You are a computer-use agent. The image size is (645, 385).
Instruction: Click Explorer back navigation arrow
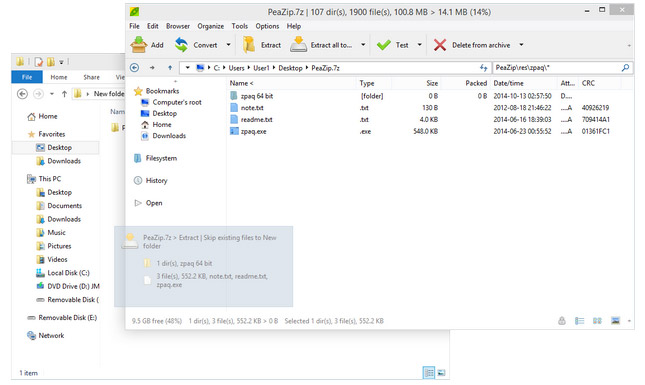(x=23, y=94)
